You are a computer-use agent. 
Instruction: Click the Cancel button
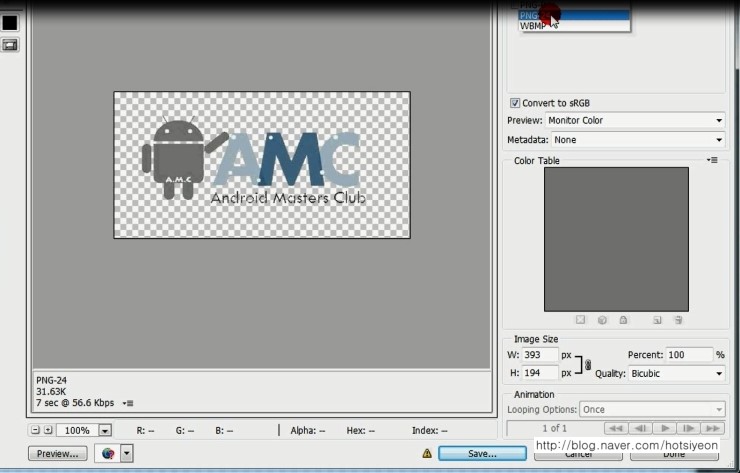tap(579, 454)
